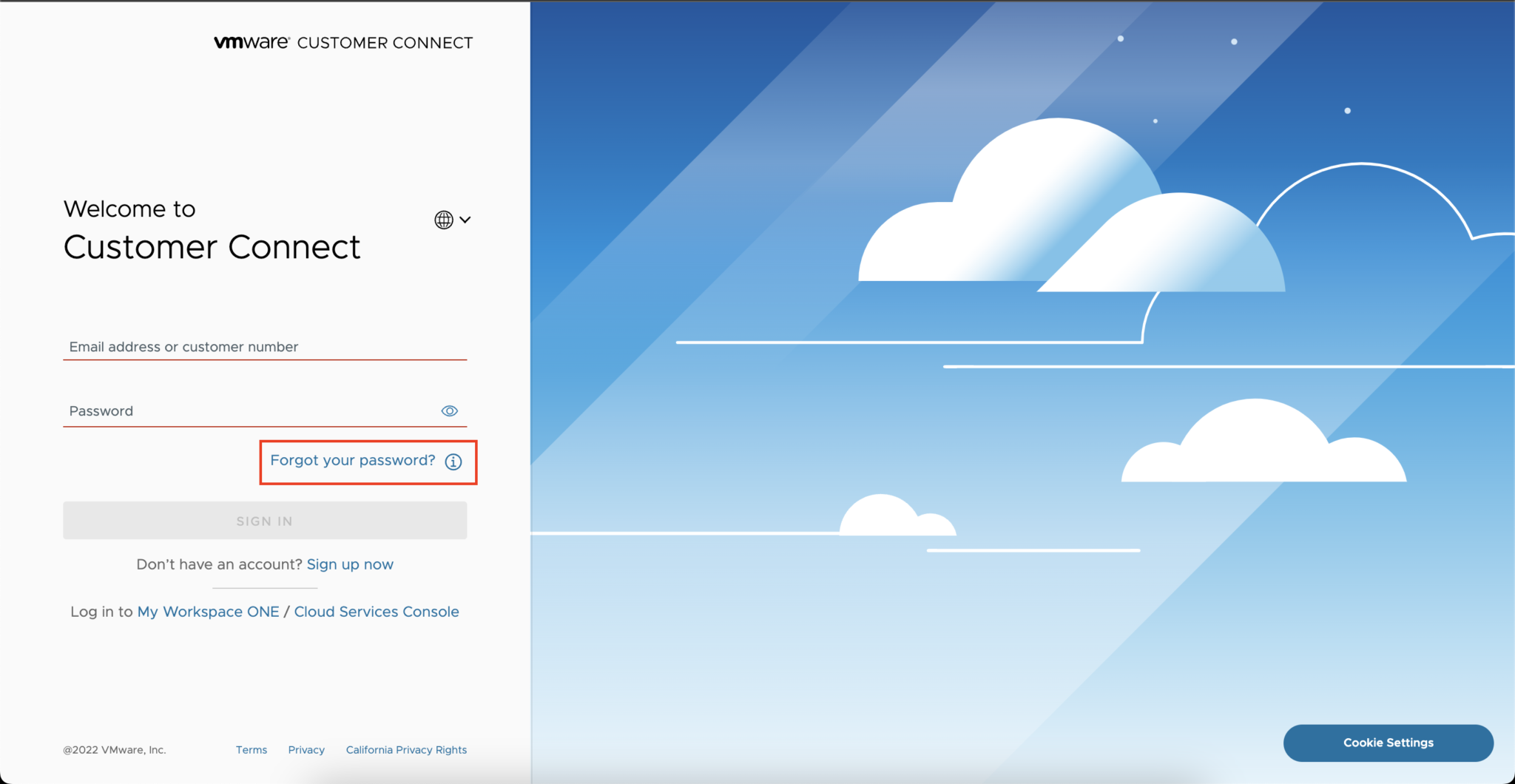1515x784 pixels.
Task: Open the info tooltip next to Forgot password
Action: point(453,462)
